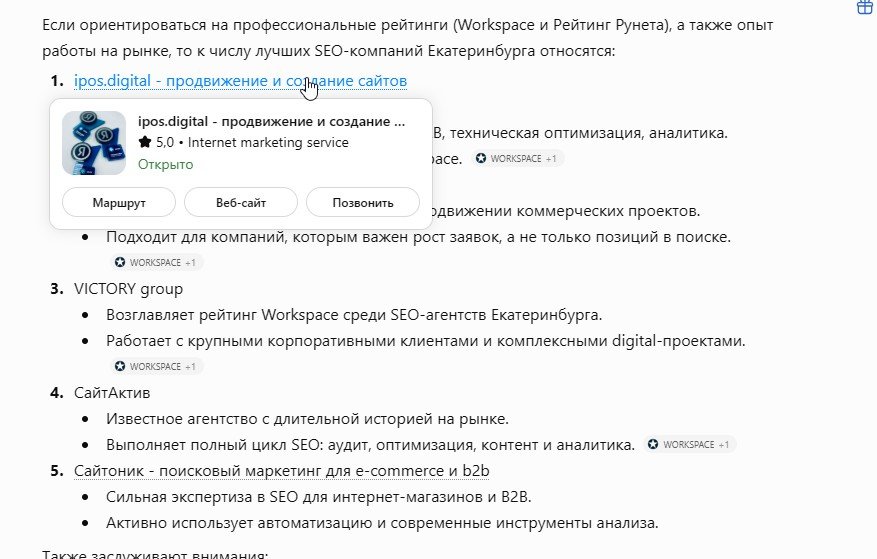Click the 'СайтАктив' list heading
This screenshot has width=877, height=559.
pos(112,393)
